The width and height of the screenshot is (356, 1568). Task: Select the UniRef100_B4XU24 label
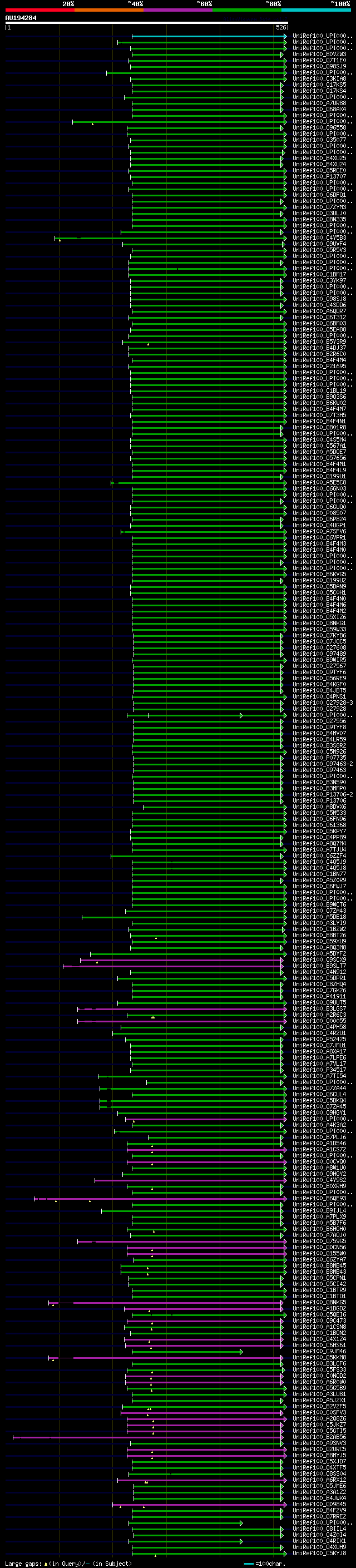(x=319, y=164)
